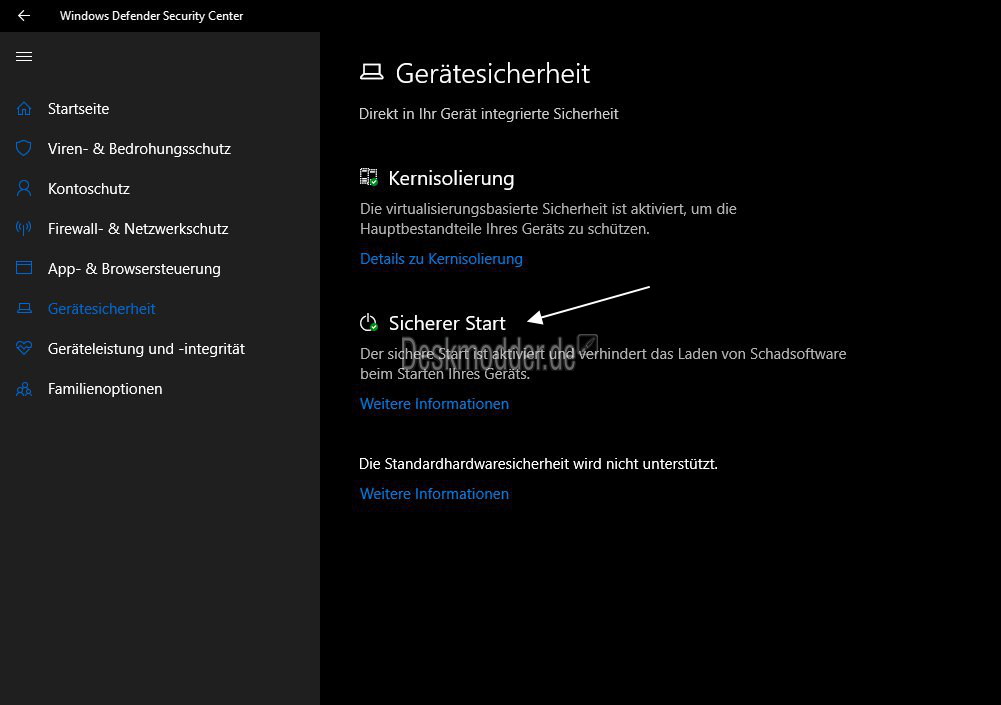Screen dimensions: 1001x705
Task: Click the heart icon for Geräteleistung und -integrität
Action: 24,349
